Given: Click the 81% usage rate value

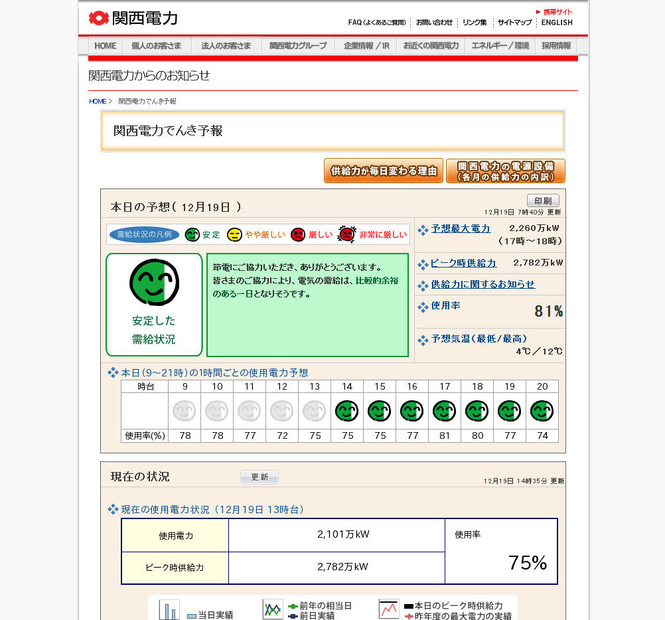Looking at the screenshot, I should pyautogui.click(x=548, y=311).
